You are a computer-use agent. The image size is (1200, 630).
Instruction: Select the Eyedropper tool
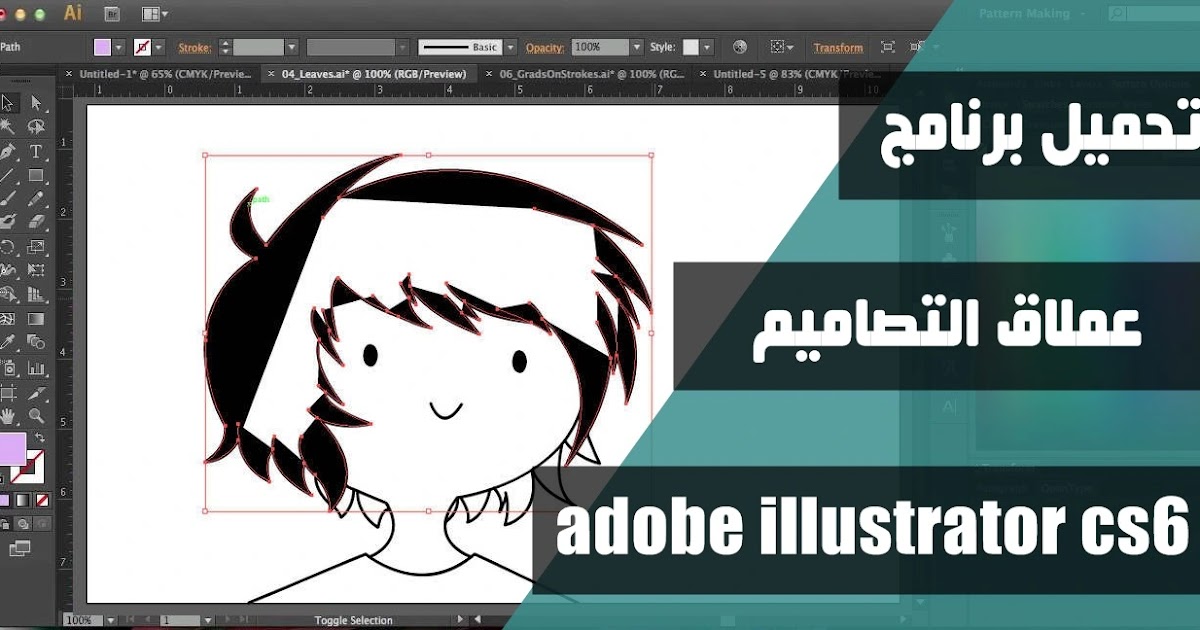point(8,343)
